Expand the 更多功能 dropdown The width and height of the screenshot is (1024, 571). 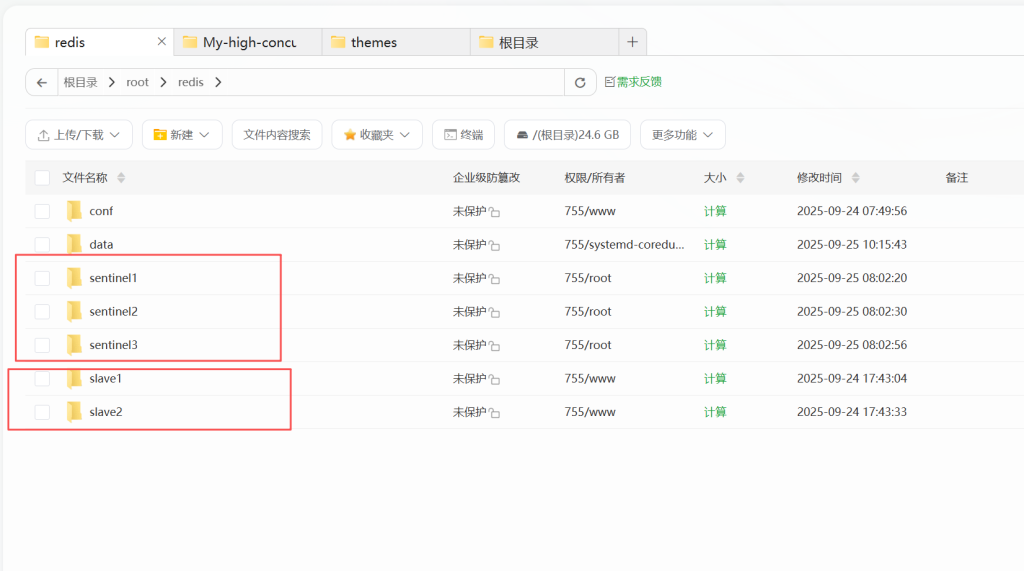[x=682, y=134]
